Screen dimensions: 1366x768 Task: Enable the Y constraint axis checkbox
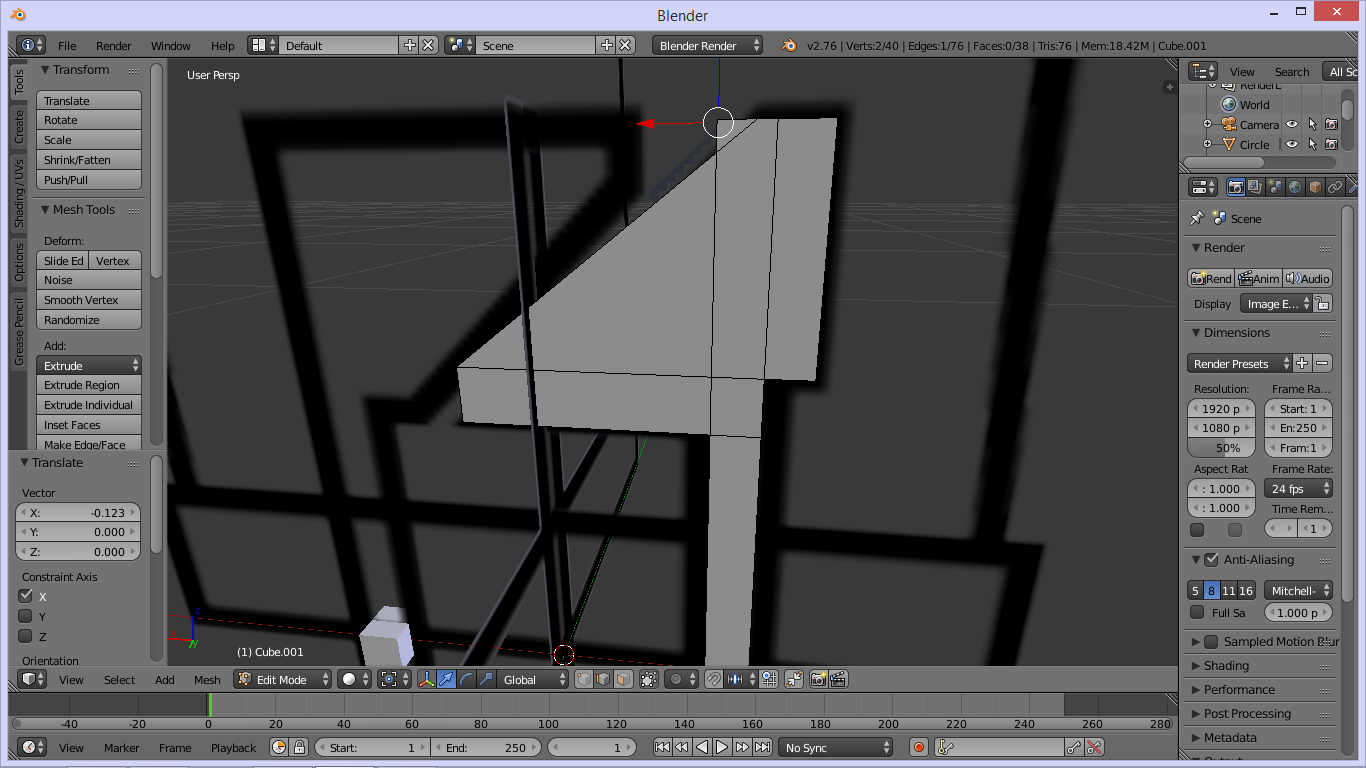(x=26, y=616)
